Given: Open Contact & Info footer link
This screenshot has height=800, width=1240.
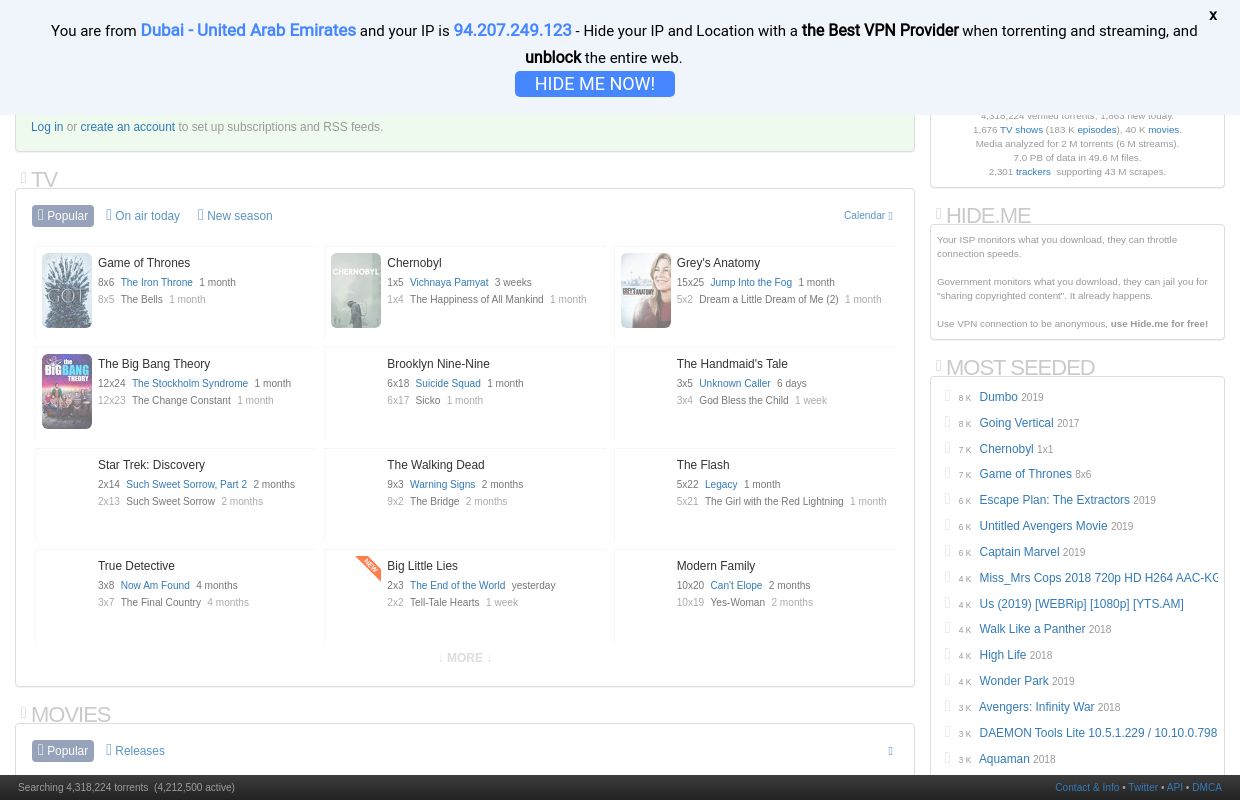Looking at the screenshot, I should tap(1087, 788).
